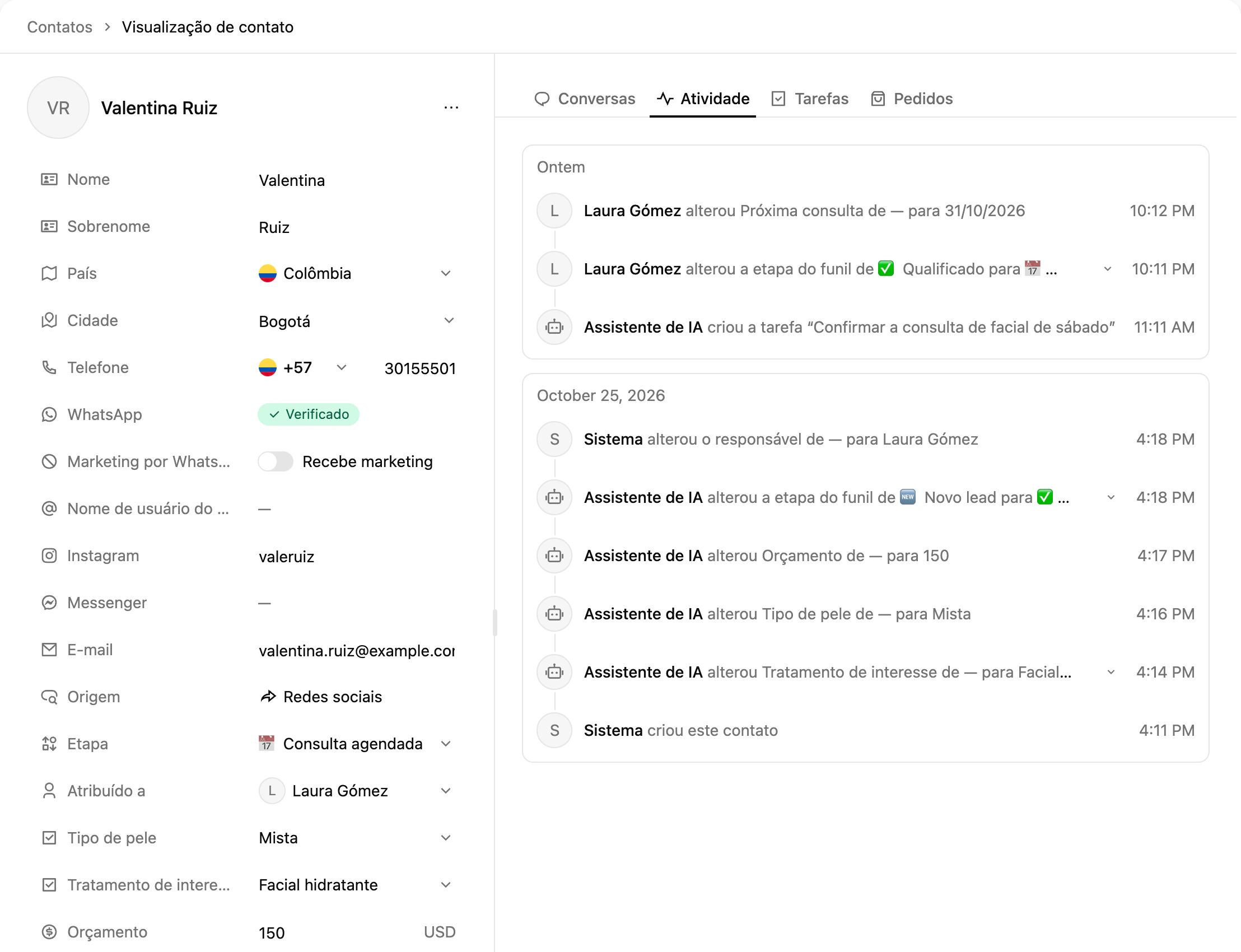Click the Messenger logo icon
This screenshot has height=952, width=1241.
point(49,603)
